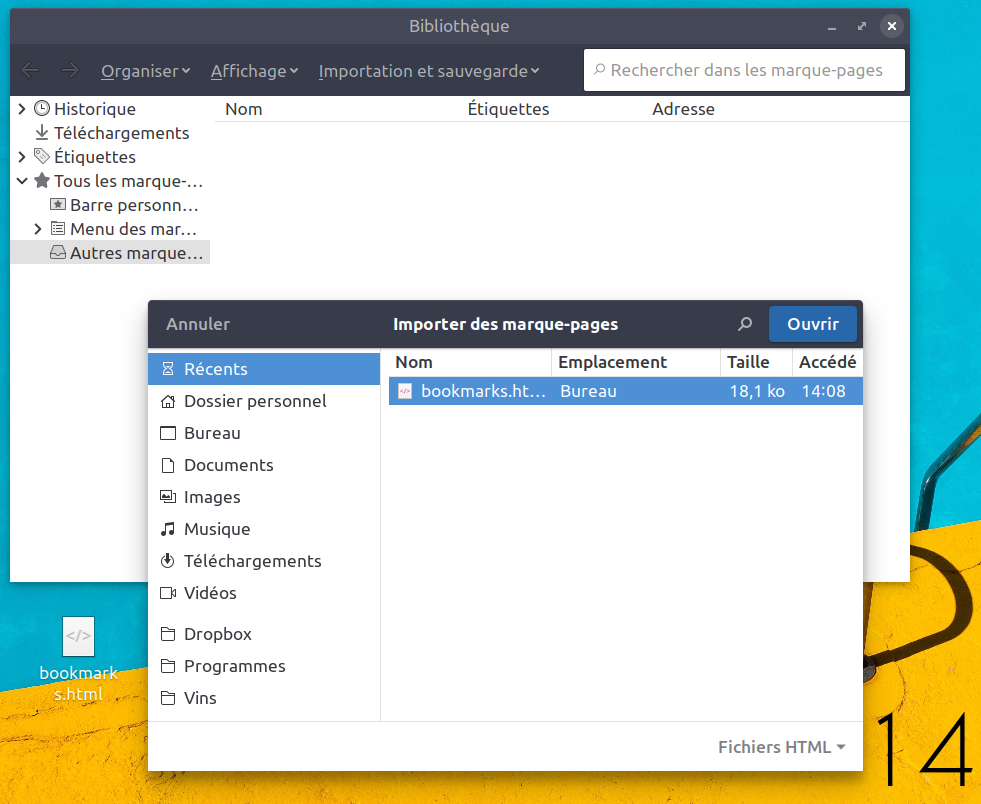This screenshot has height=804, width=981.
Task: Go to Dossier personnel home folder
Action: (x=254, y=401)
